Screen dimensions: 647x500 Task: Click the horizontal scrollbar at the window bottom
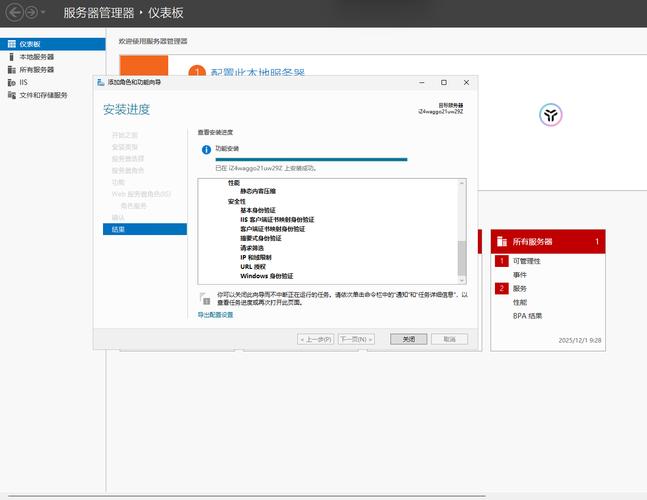pos(247,496)
